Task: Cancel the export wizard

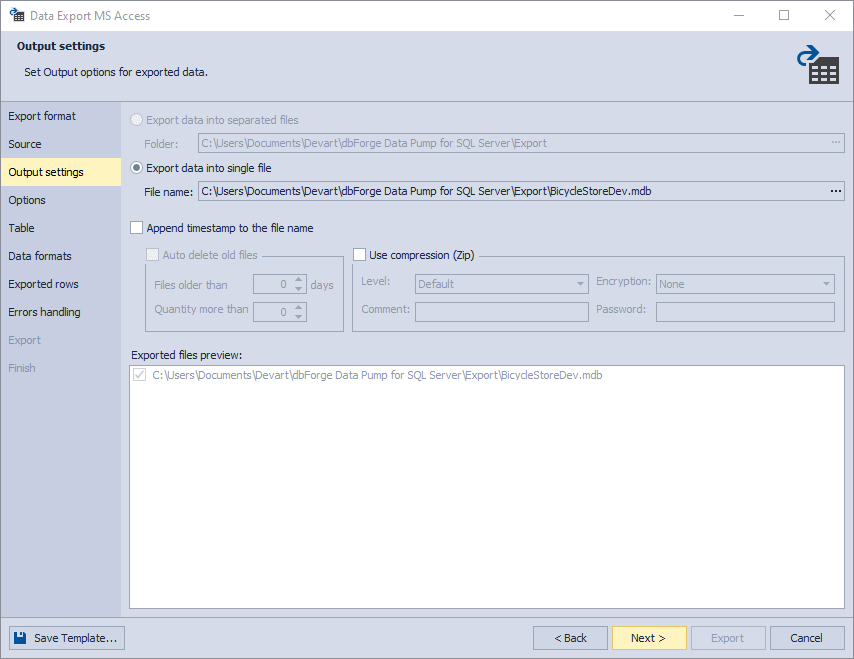Action: pyautogui.click(x=807, y=638)
